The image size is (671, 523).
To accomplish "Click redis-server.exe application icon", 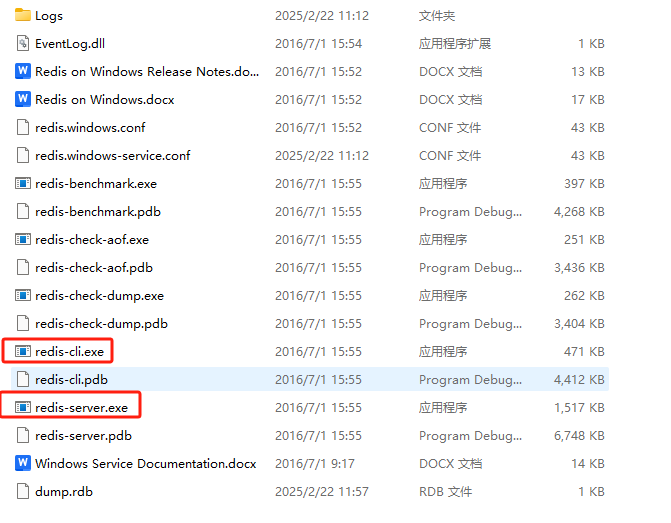I will (23, 407).
